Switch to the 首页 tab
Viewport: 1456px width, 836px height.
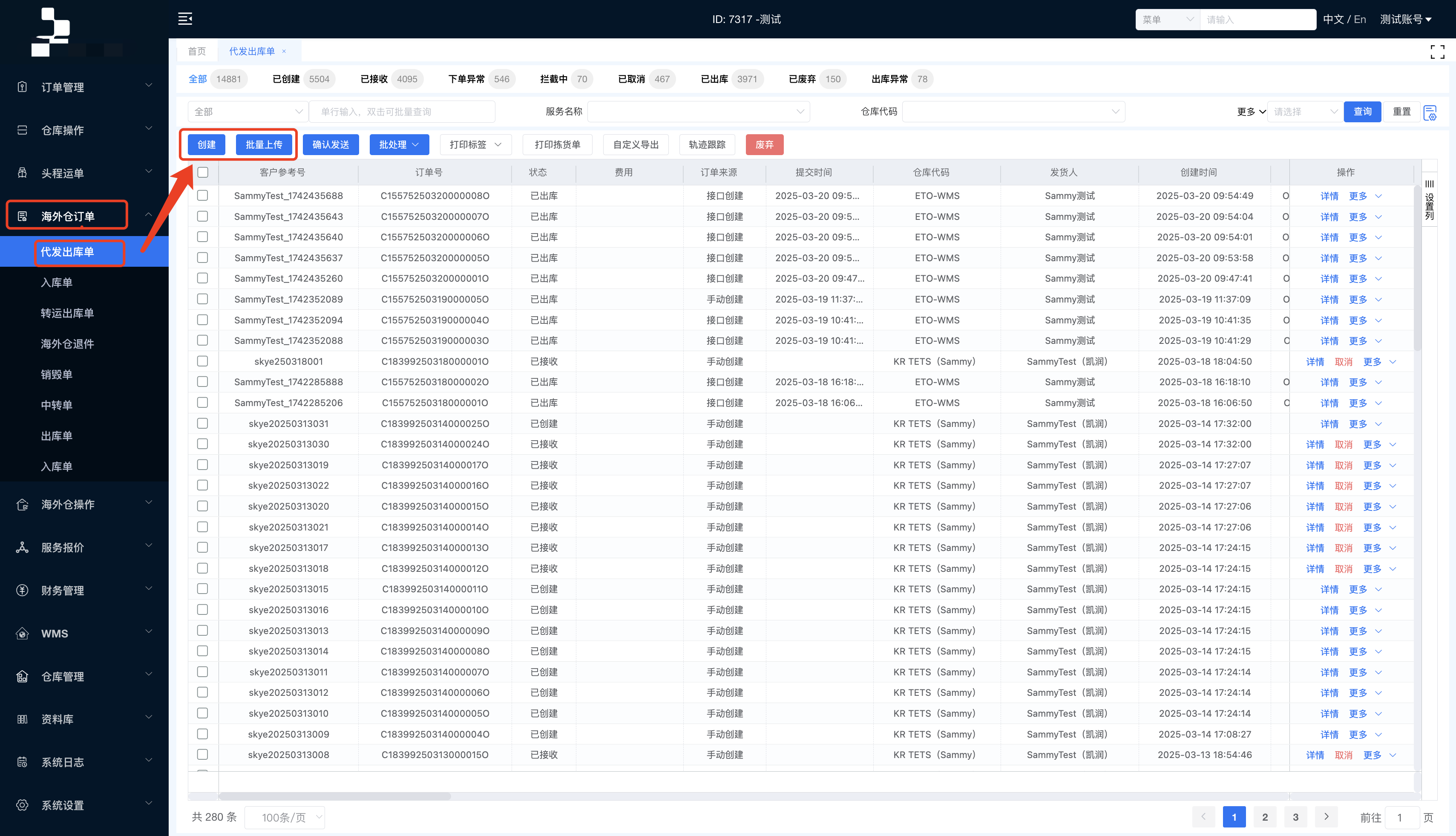pyautogui.click(x=197, y=51)
